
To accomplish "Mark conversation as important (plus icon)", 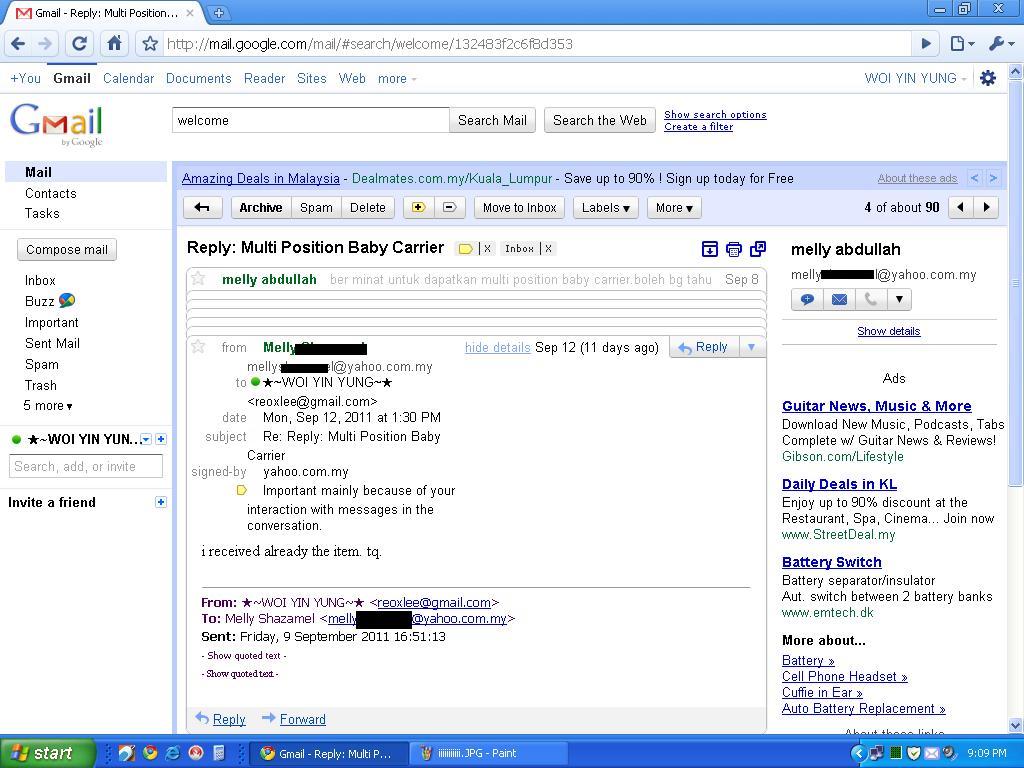I will coord(419,208).
